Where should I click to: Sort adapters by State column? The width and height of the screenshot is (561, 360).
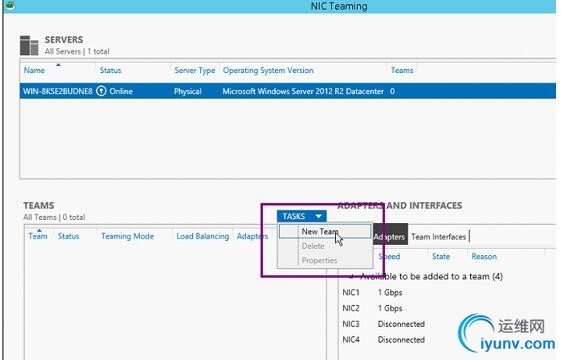[x=441, y=256]
